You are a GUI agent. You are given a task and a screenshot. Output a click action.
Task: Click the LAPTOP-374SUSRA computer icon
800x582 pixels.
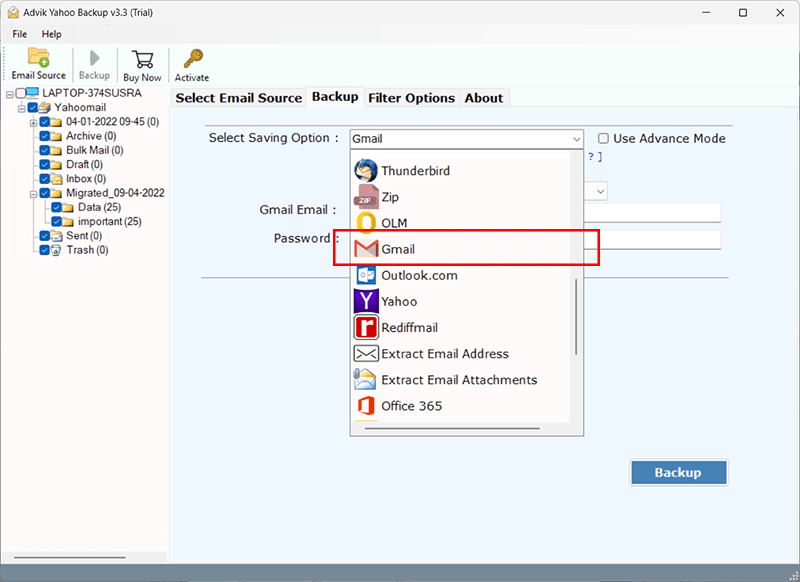click(x=33, y=93)
